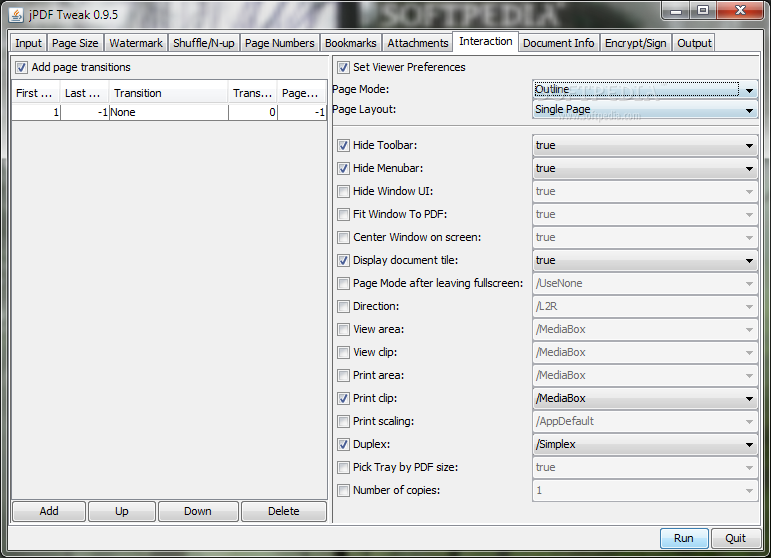The width and height of the screenshot is (771, 558).
Task: Open the Page Mode dropdown showing Outline
Action: point(645,89)
